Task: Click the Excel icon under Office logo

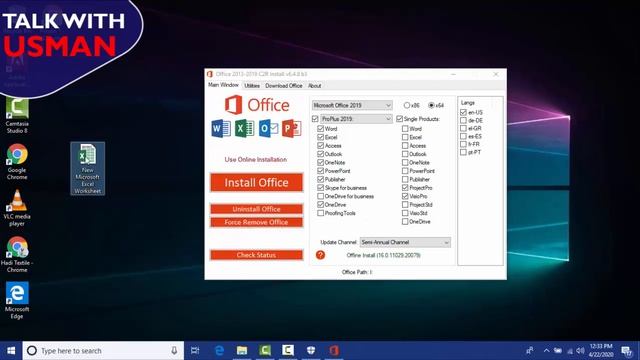Action: (x=244, y=129)
